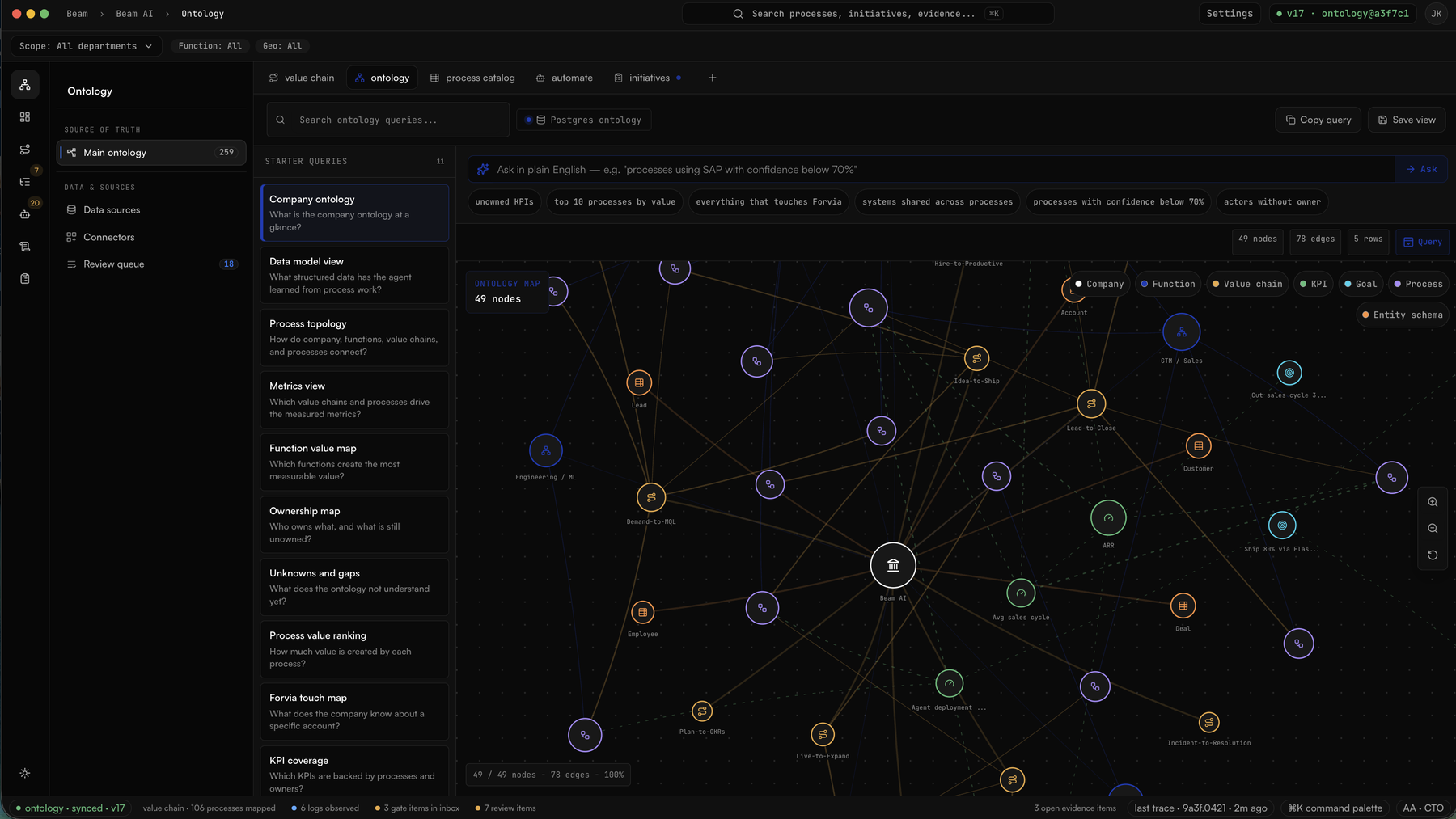This screenshot has height=819, width=1456.
Task: Toggle Goal legend filter
Action: pyautogui.click(x=1360, y=284)
